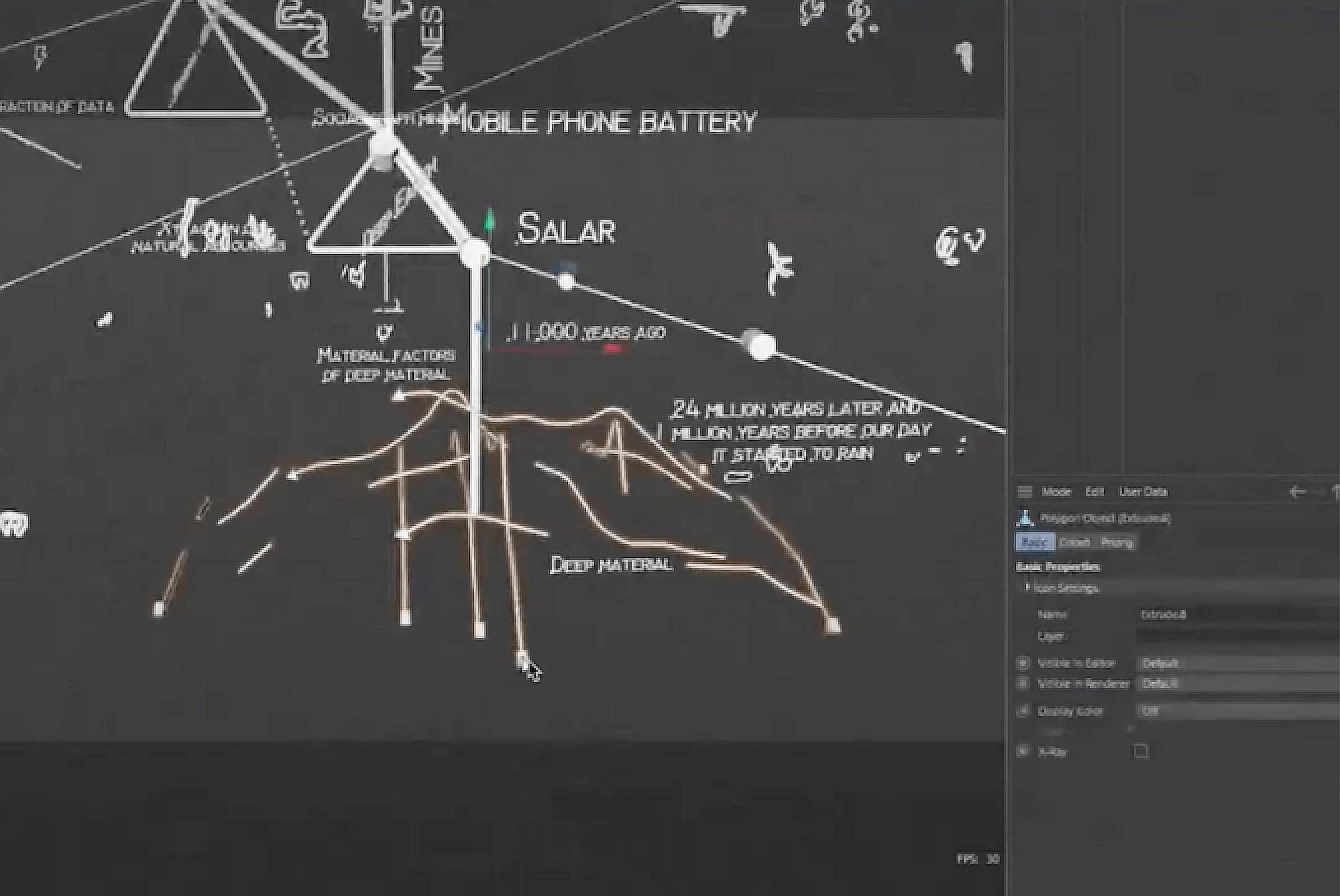Select the large sphere node on the diagonal line
This screenshot has width=1340, height=896.
click(760, 346)
